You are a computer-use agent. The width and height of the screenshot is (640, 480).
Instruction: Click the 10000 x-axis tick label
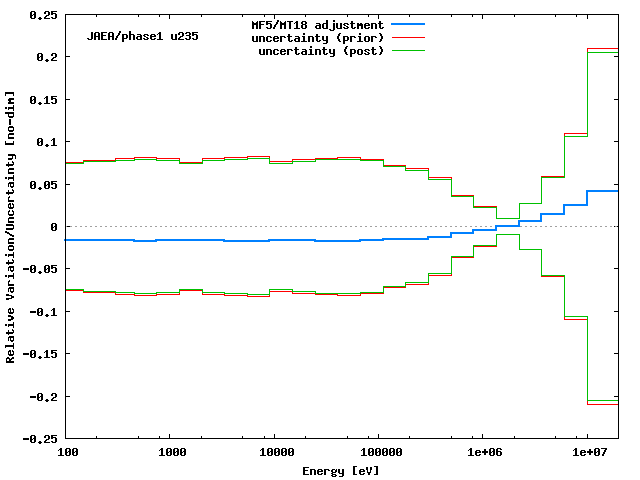point(273,452)
